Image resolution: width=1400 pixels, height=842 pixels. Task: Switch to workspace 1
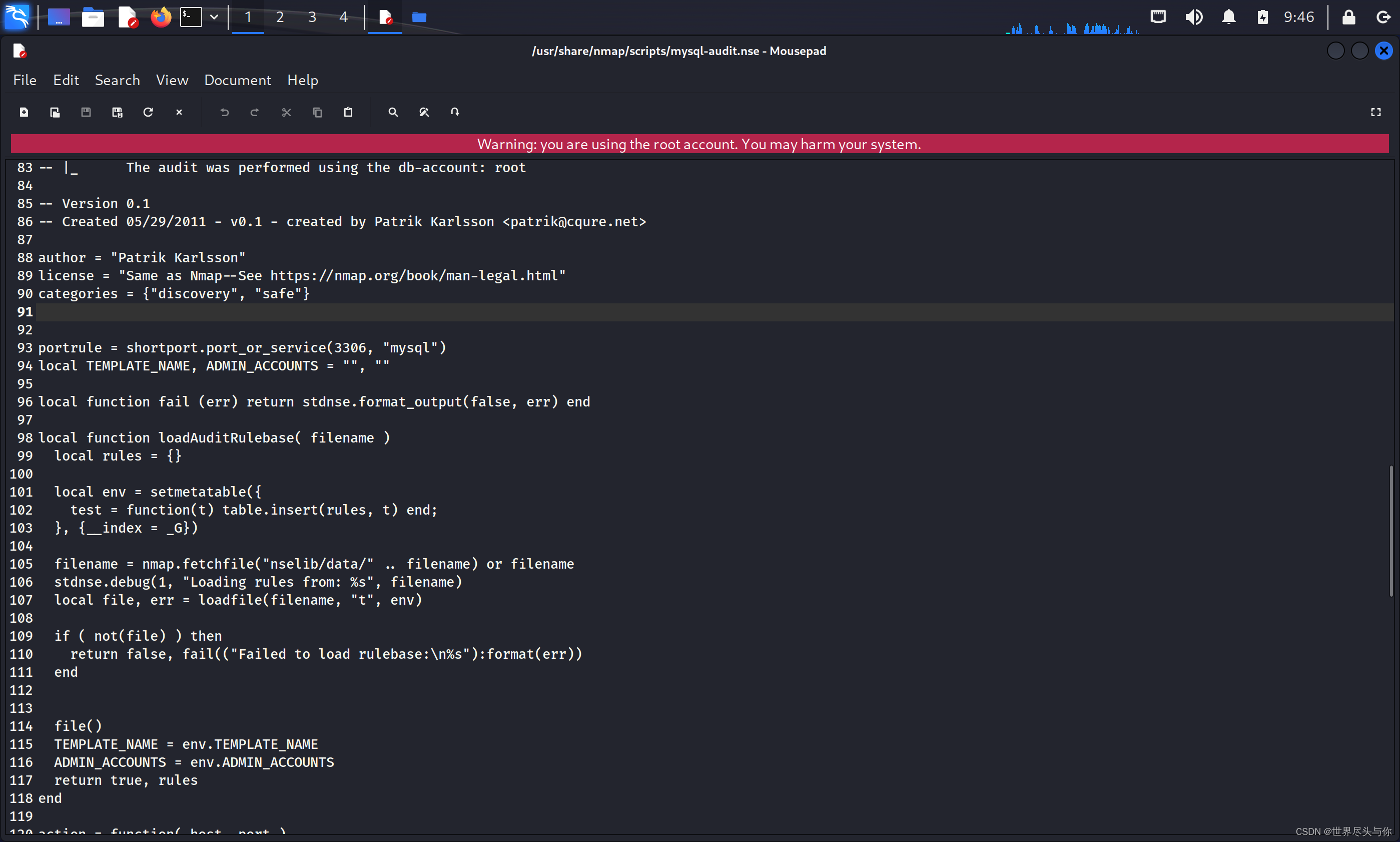point(248,17)
